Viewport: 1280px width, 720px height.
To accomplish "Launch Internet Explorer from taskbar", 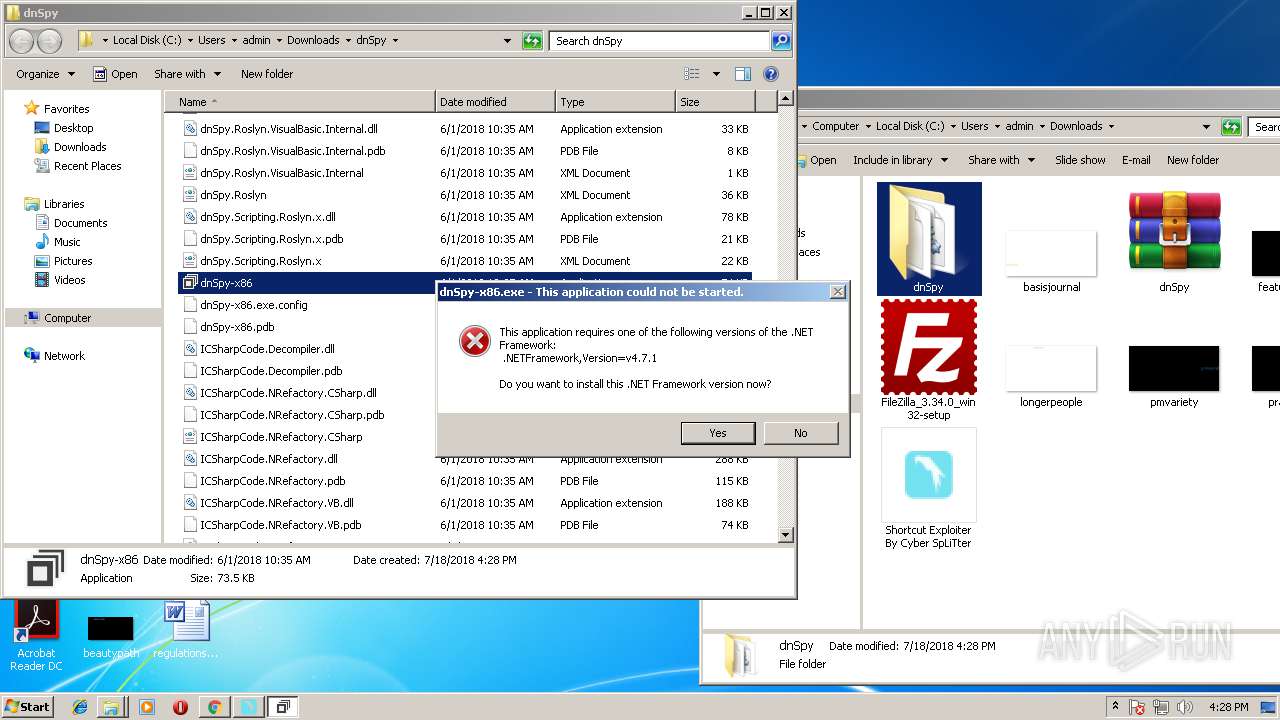I will click(80, 707).
